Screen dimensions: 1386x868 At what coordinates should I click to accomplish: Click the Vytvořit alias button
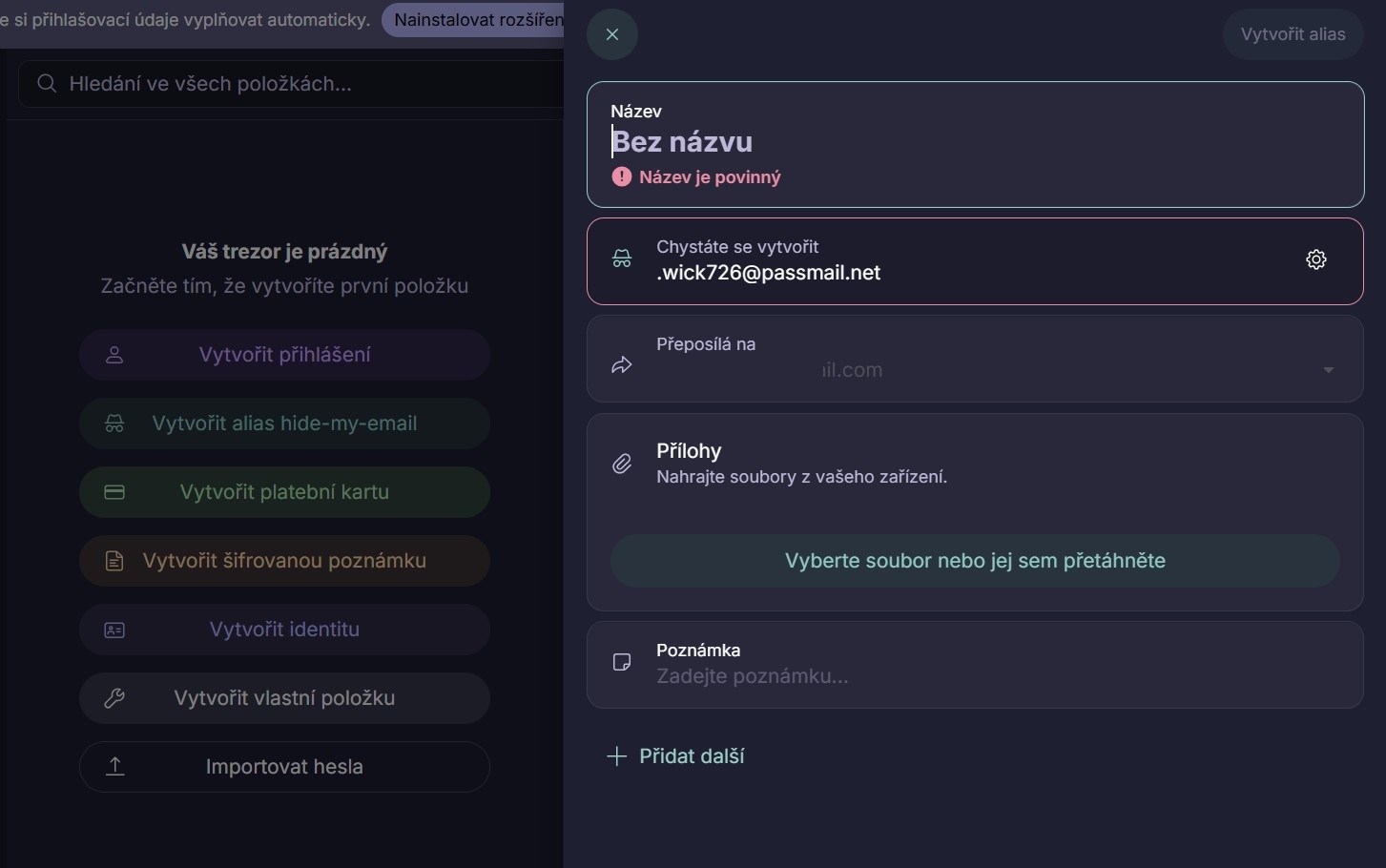pos(1293,34)
